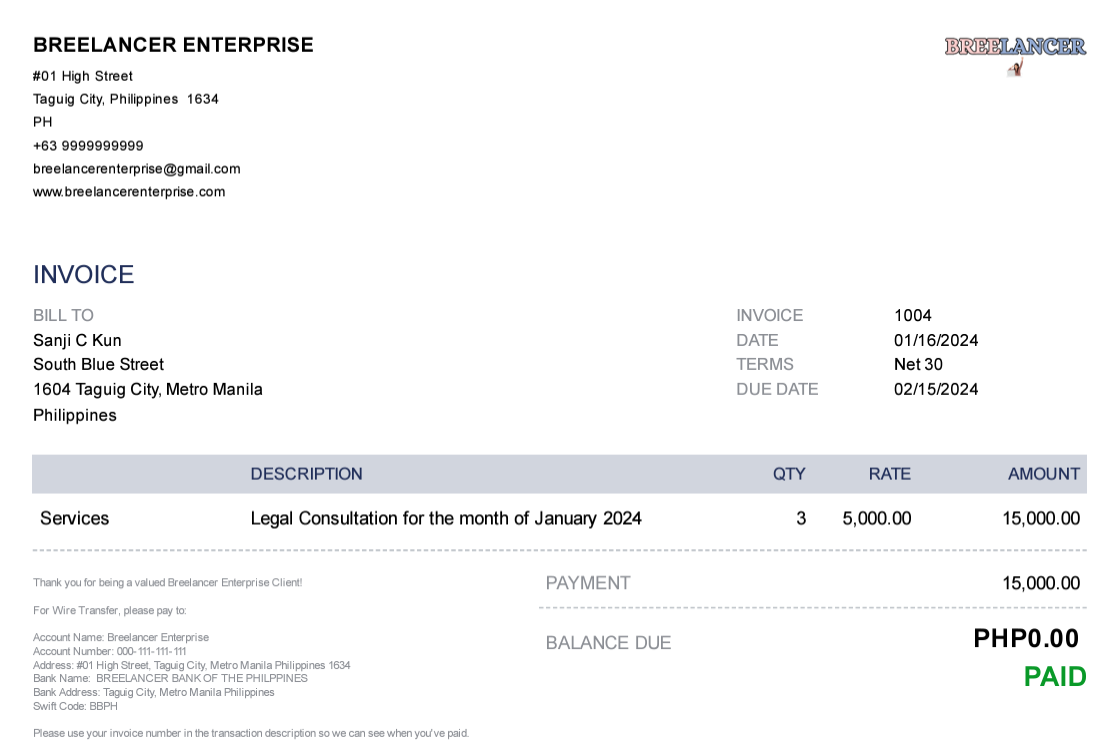Click the PHP0.00 balance due amount
This screenshot has width=1113, height=755.
point(1025,639)
